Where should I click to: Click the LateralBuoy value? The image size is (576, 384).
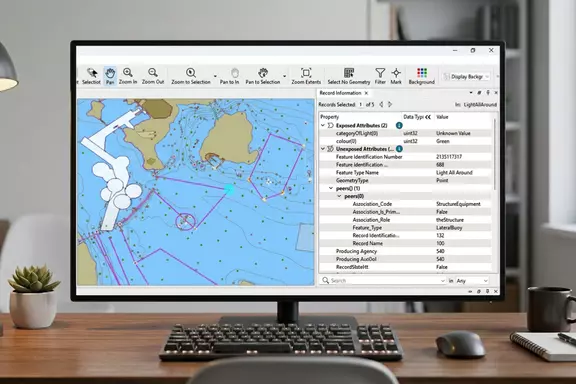(449, 228)
